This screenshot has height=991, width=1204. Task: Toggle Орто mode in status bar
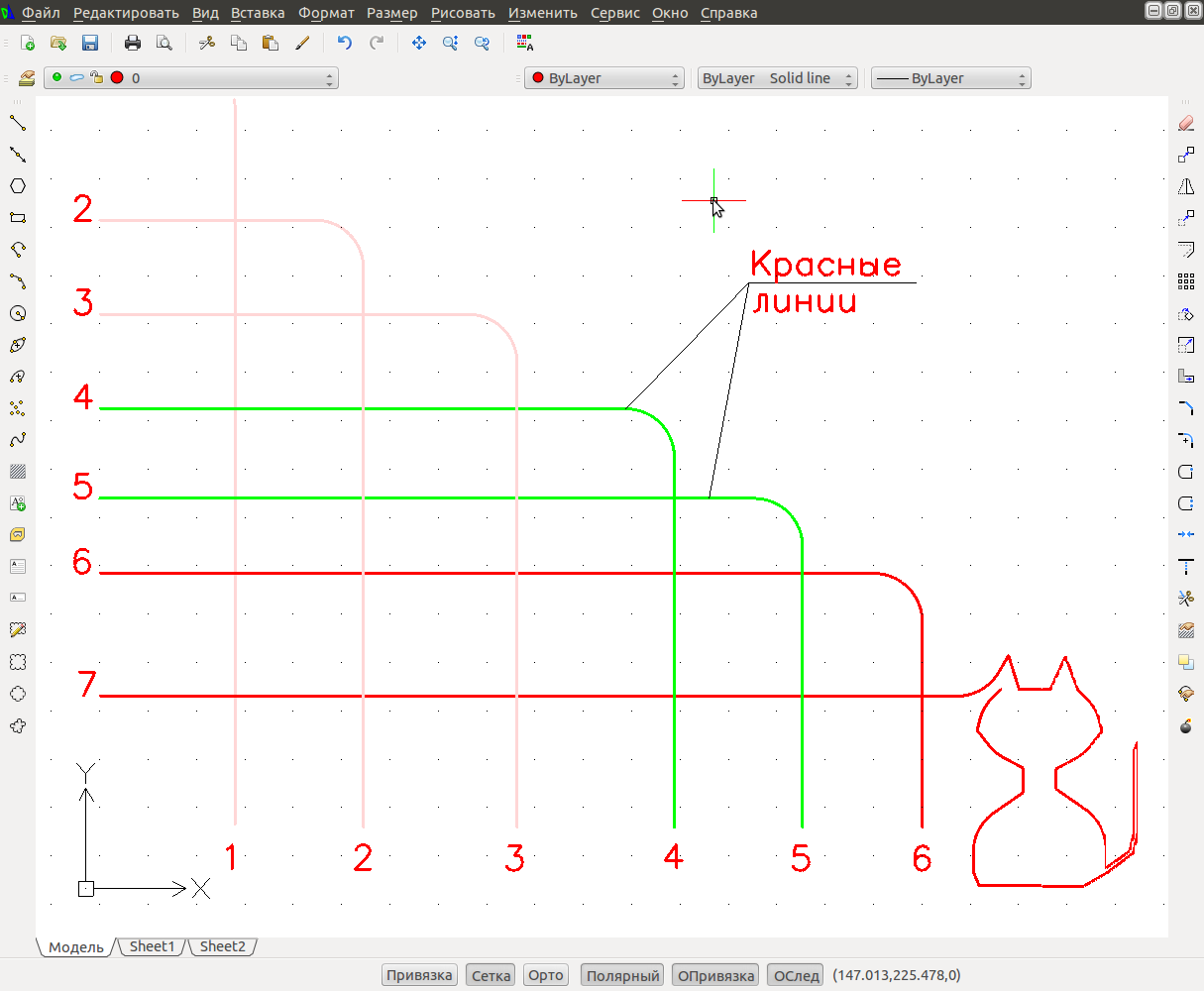click(546, 976)
